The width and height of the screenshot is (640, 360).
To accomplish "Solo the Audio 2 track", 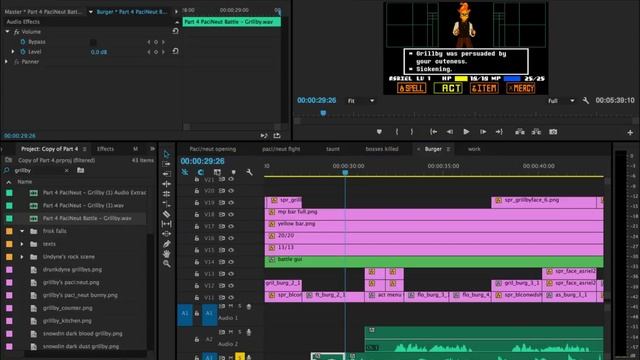I will pos(240,332).
